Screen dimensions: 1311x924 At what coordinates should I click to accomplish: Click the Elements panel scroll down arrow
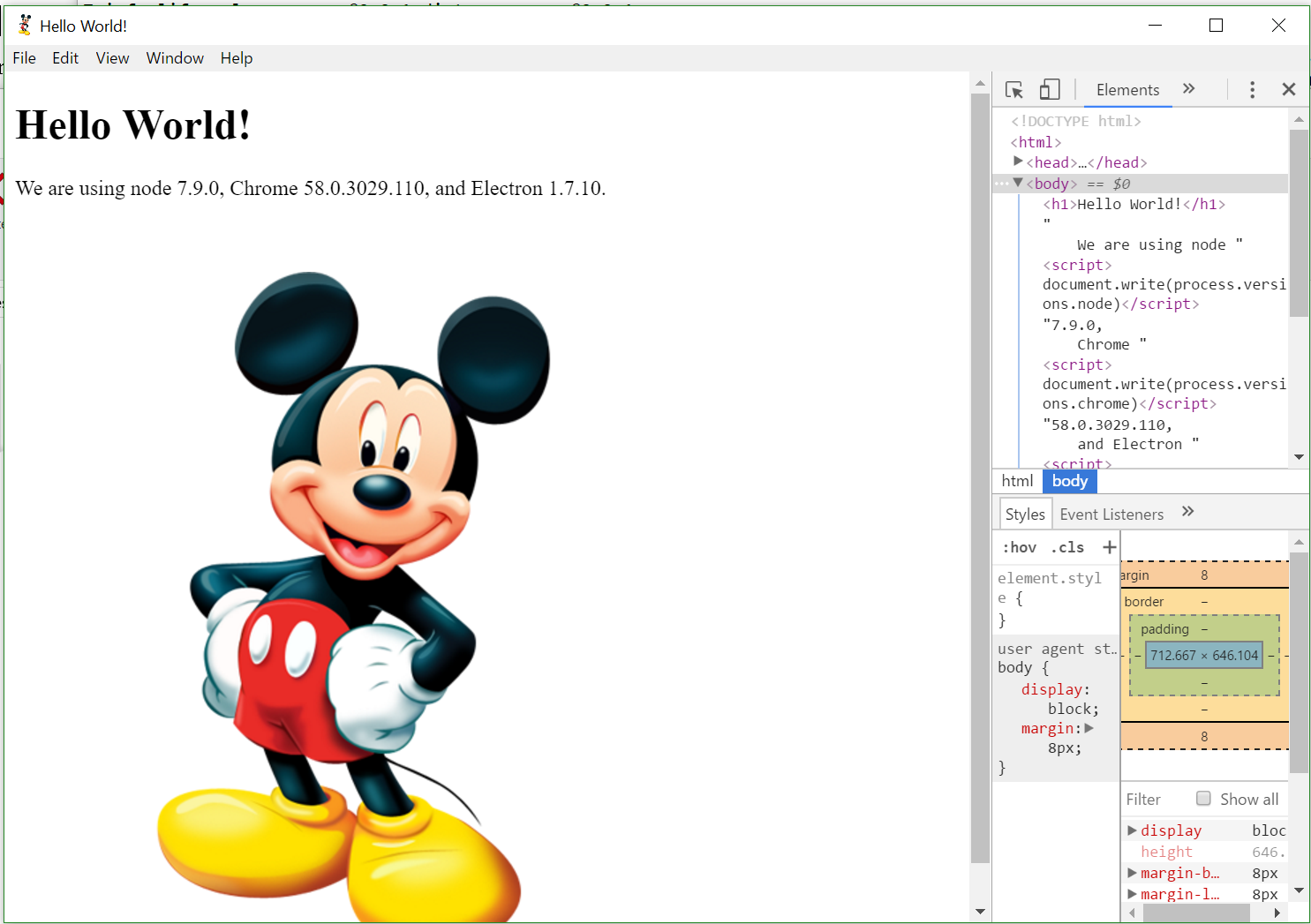(x=1299, y=457)
